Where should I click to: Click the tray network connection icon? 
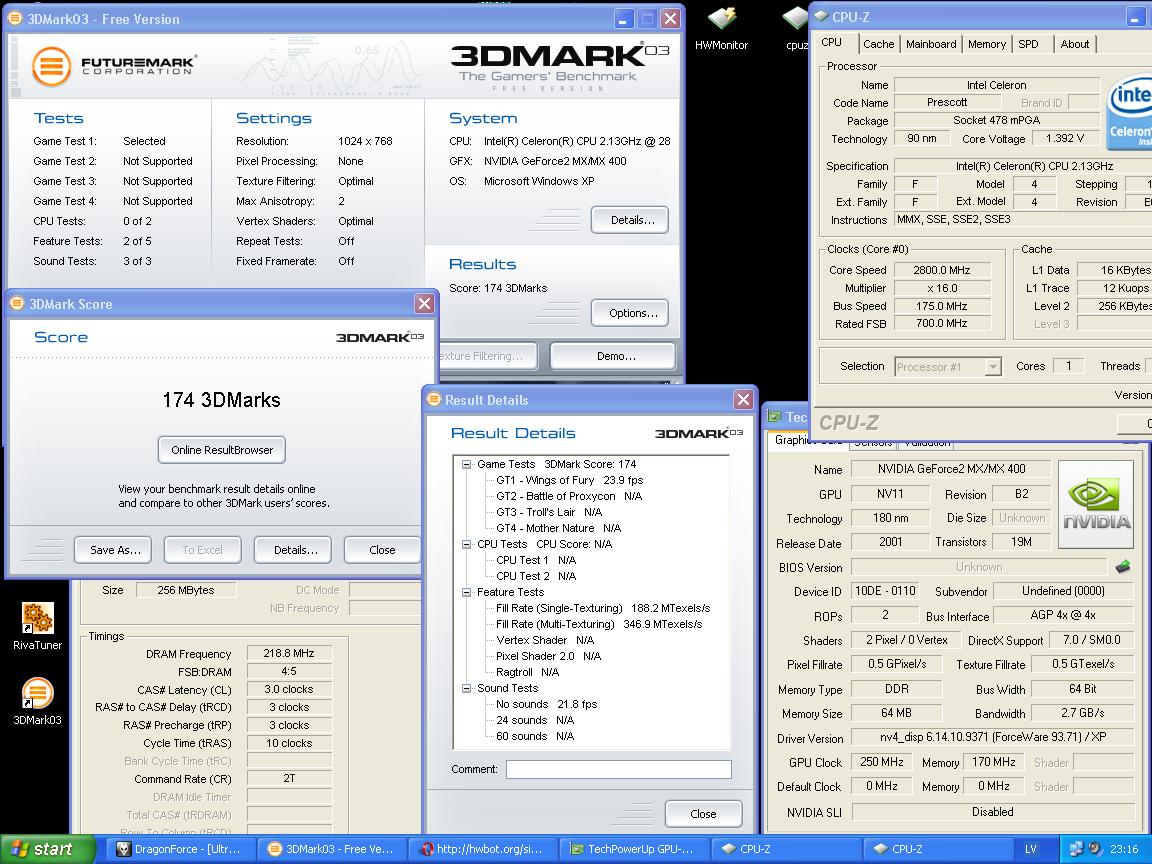click(1076, 849)
